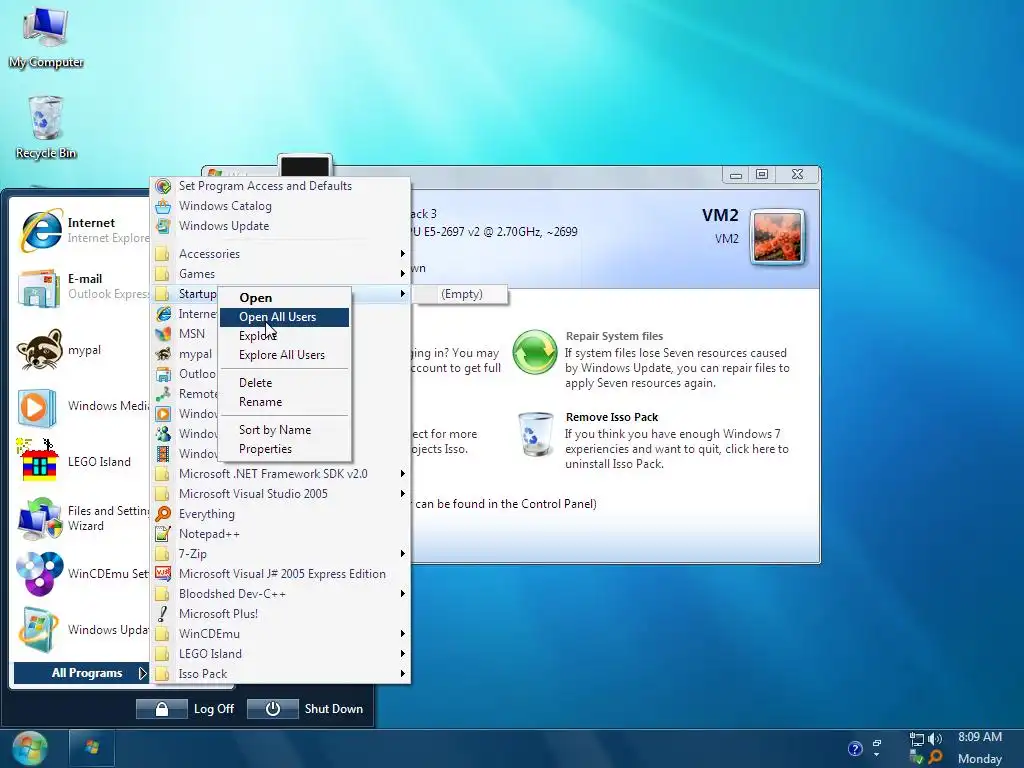
Task: Click the taskbar Windows flag window button
Action: pos(92,748)
